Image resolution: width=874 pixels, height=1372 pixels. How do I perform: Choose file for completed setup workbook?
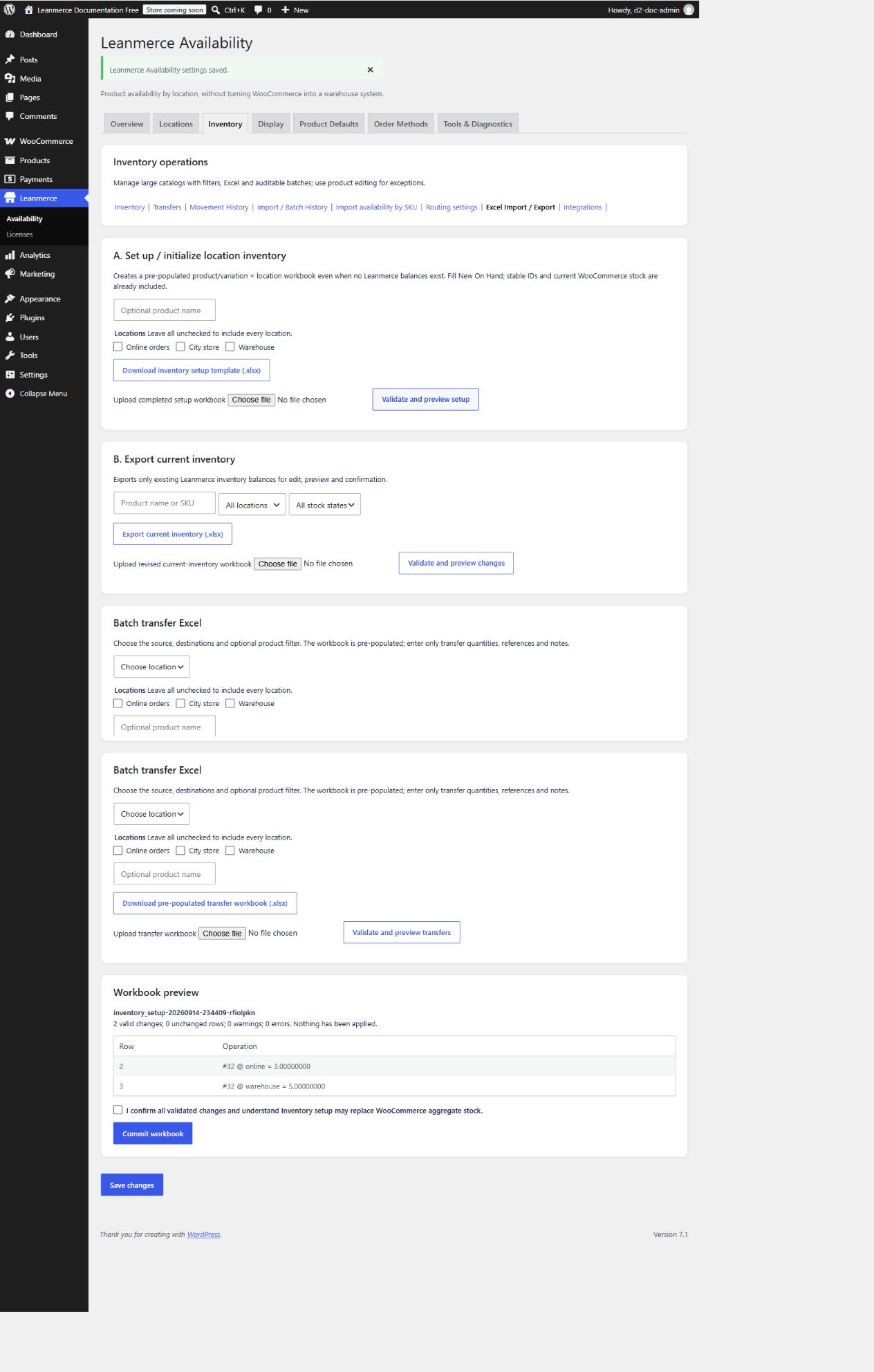click(252, 400)
